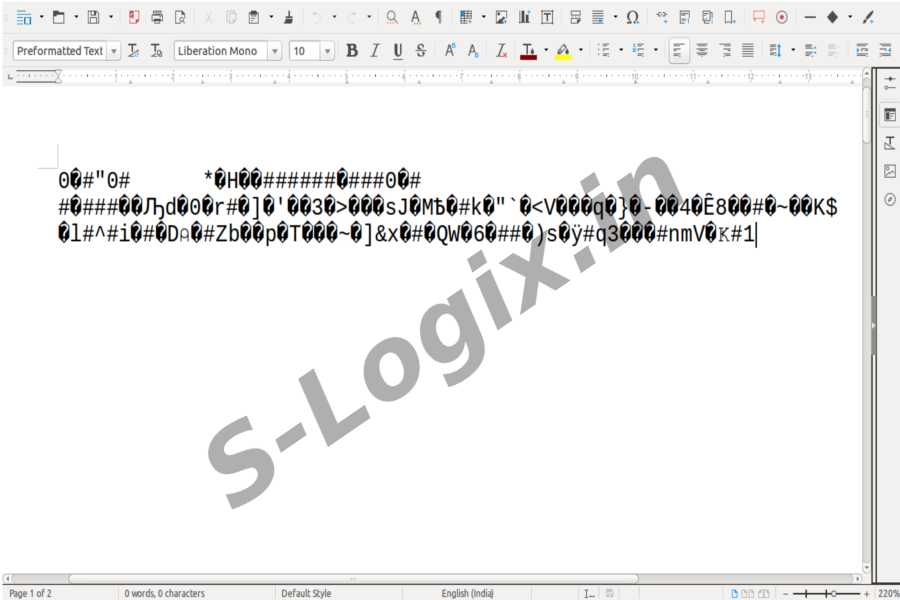900x600 pixels.
Task: Align text left
Action: pos(679,51)
